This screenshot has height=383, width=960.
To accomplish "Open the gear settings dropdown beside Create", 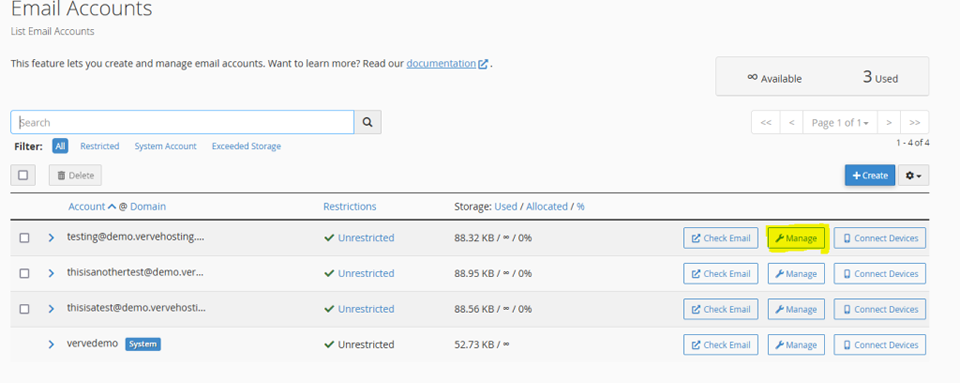I will (x=913, y=176).
